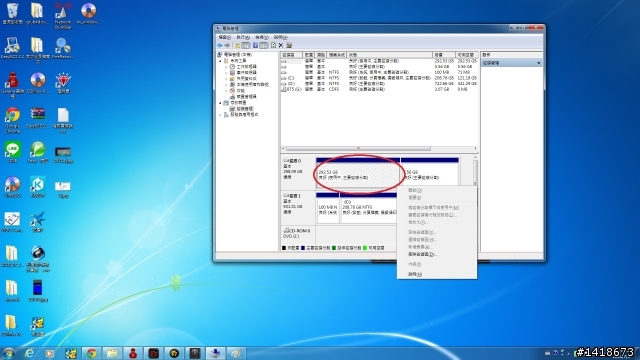Click the Forward arrow in the toolbar
Viewport: 640px width, 360px height.
(x=227, y=45)
